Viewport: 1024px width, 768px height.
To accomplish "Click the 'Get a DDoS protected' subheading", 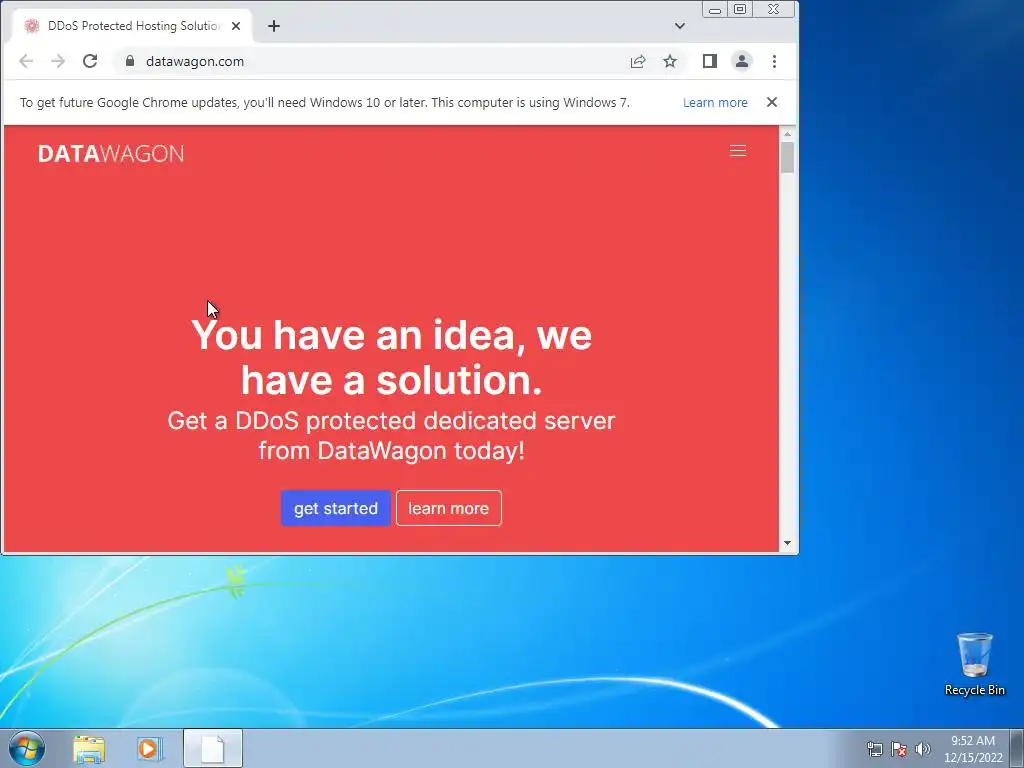I will tap(391, 436).
